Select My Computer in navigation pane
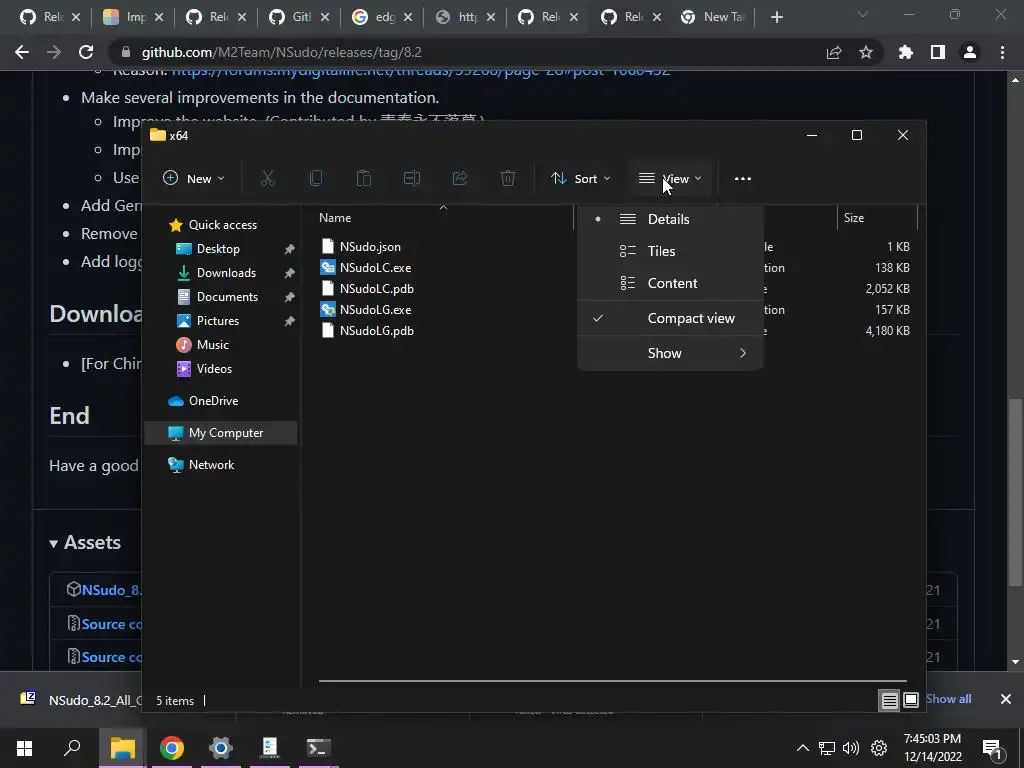Screen dimensions: 1024x768 coord(221,433)
